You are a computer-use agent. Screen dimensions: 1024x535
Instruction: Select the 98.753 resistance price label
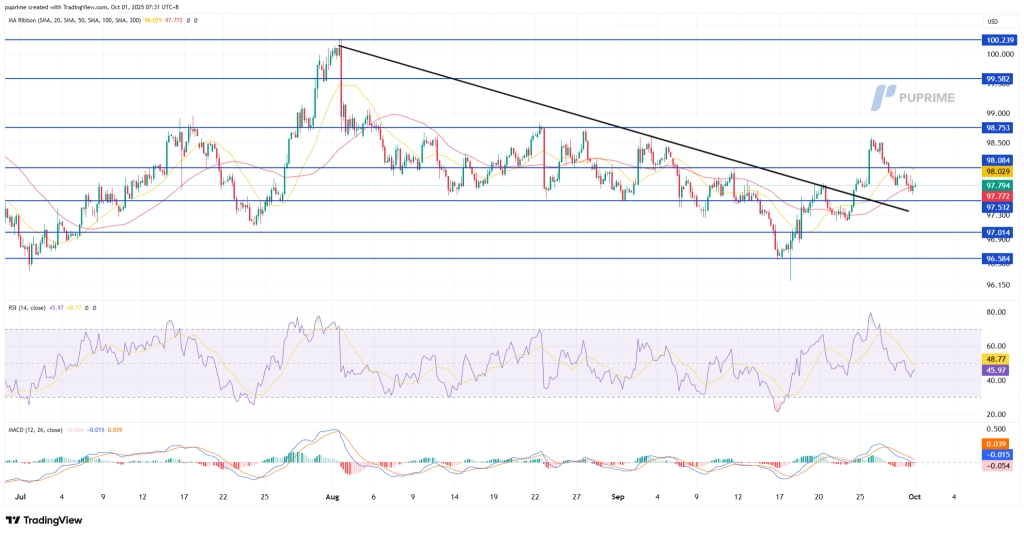pos(999,128)
